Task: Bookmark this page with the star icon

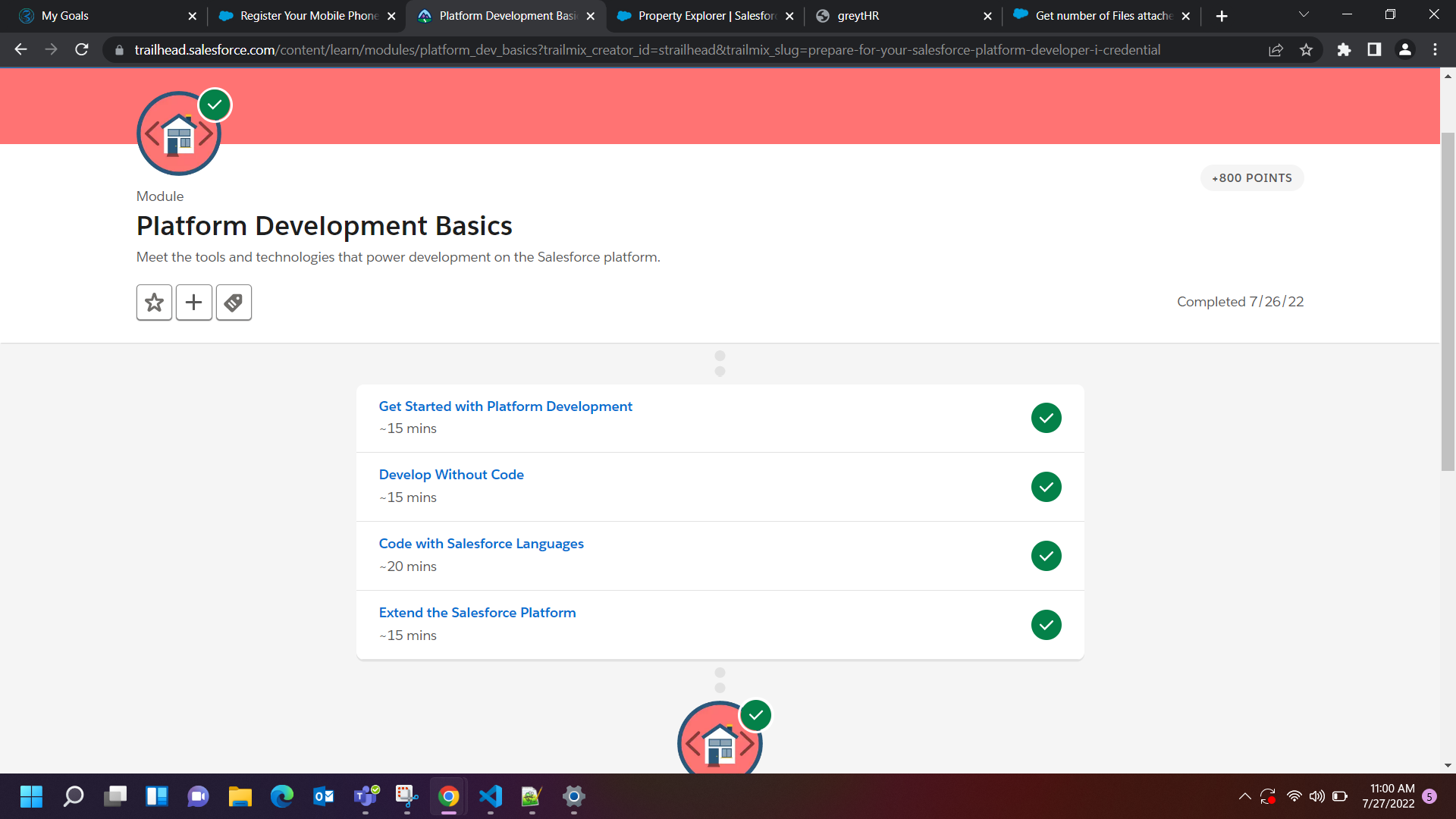Action: tap(1306, 50)
